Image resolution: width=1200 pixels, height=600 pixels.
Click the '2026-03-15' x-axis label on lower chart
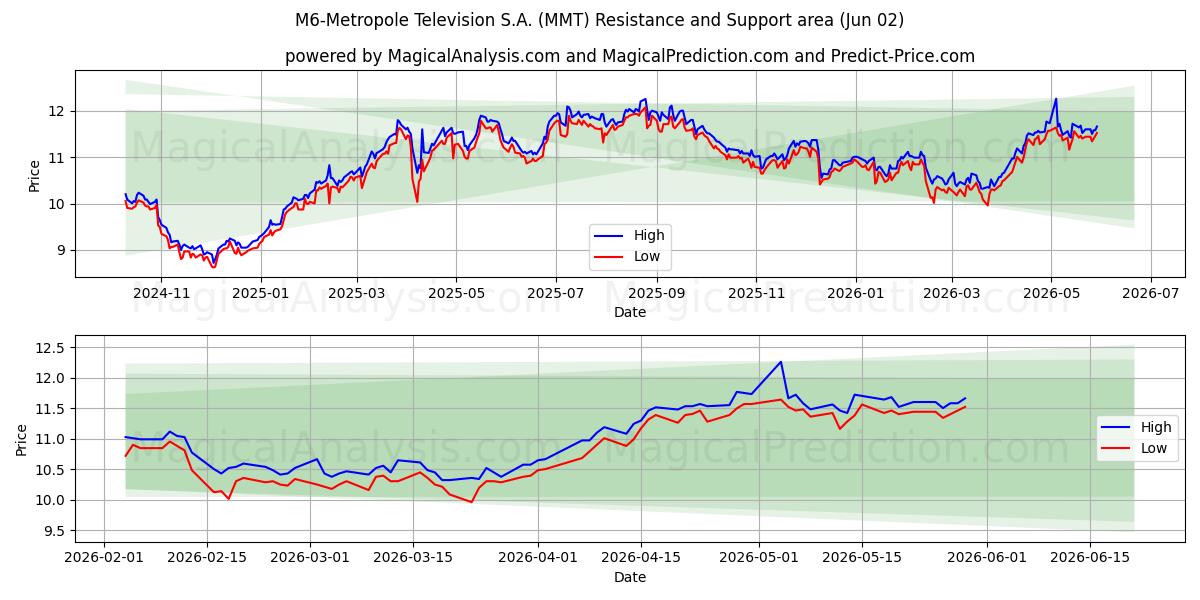tap(413, 557)
